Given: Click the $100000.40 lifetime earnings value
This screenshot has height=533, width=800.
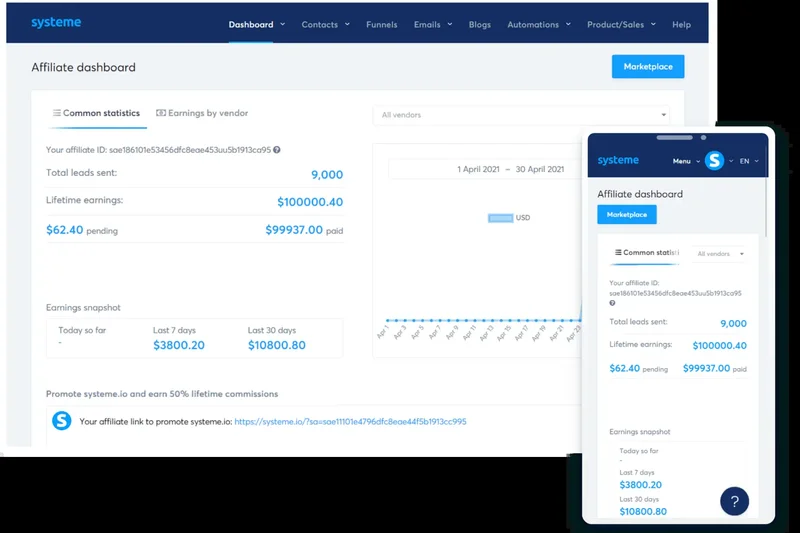Looking at the screenshot, I should click(310, 202).
